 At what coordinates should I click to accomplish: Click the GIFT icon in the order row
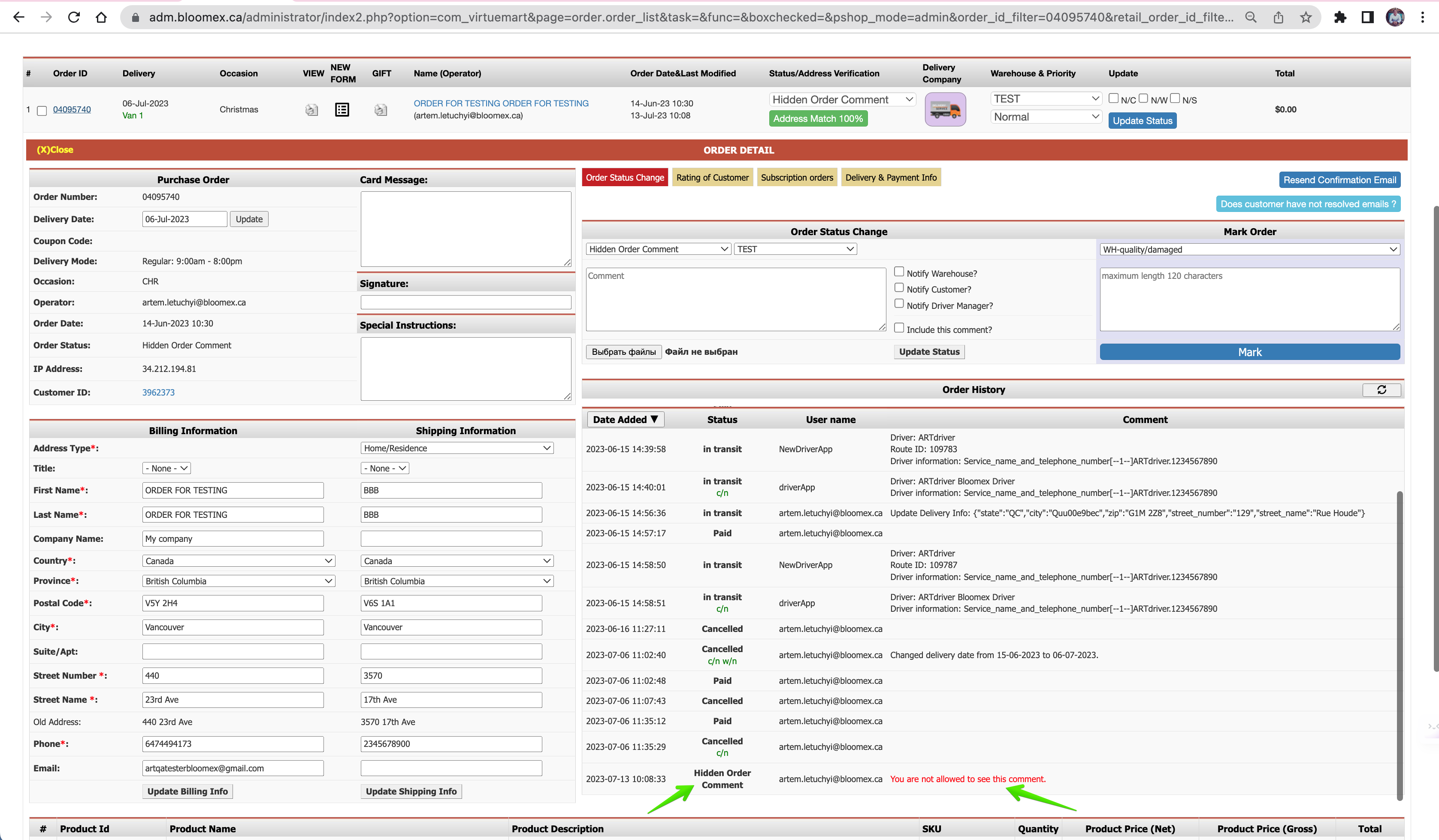(381, 110)
